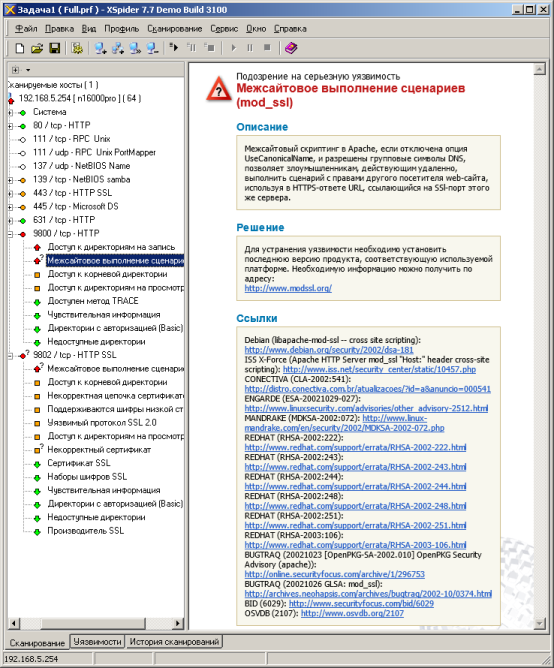The image size is (554, 668).
Task: Select 137 / udp - NetBIOS Name row
Action: point(81,166)
